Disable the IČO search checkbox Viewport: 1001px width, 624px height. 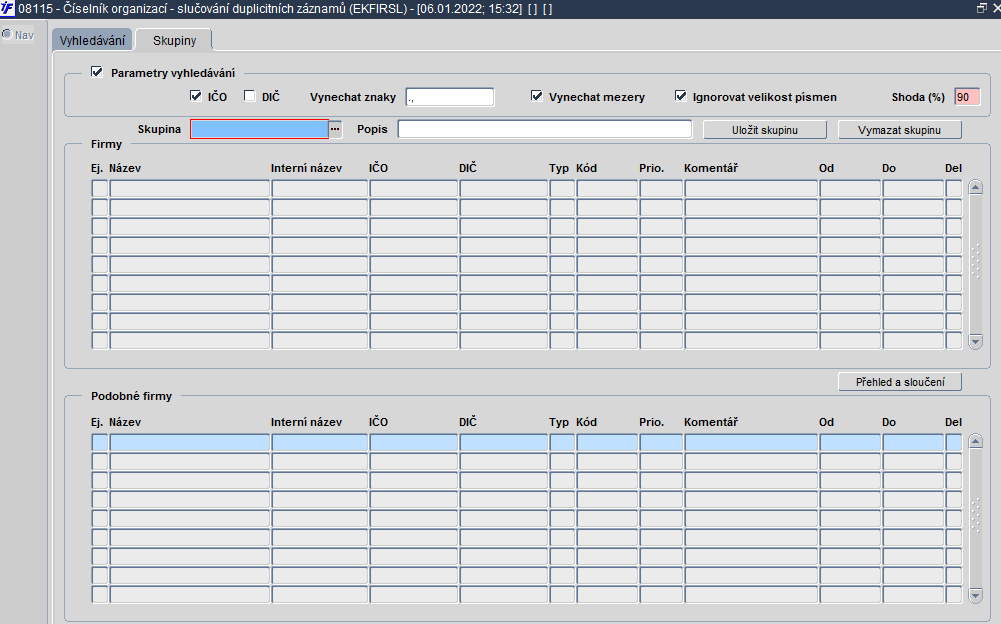click(x=196, y=96)
